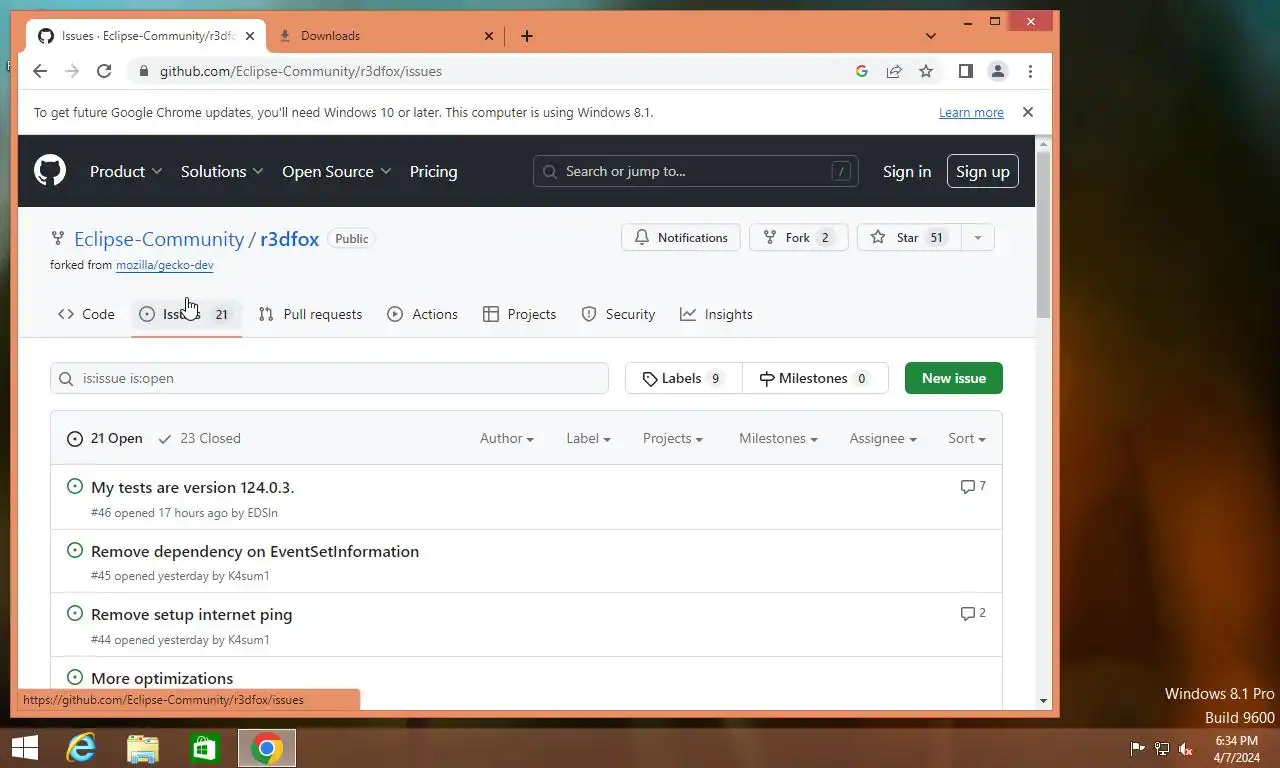This screenshot has width=1280, height=768.
Task: Expand the Product menu
Action: pos(126,171)
